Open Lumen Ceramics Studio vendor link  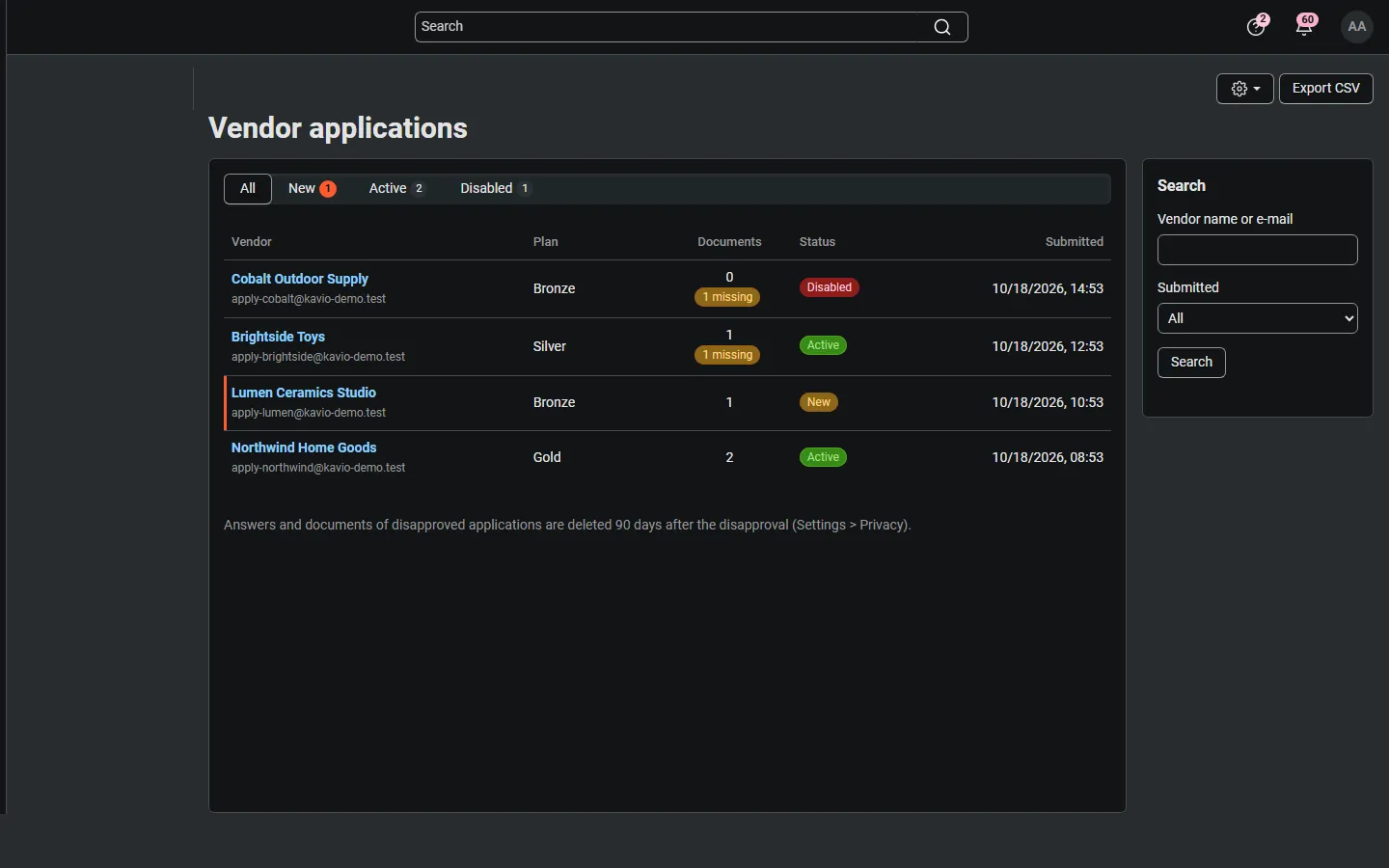click(304, 393)
